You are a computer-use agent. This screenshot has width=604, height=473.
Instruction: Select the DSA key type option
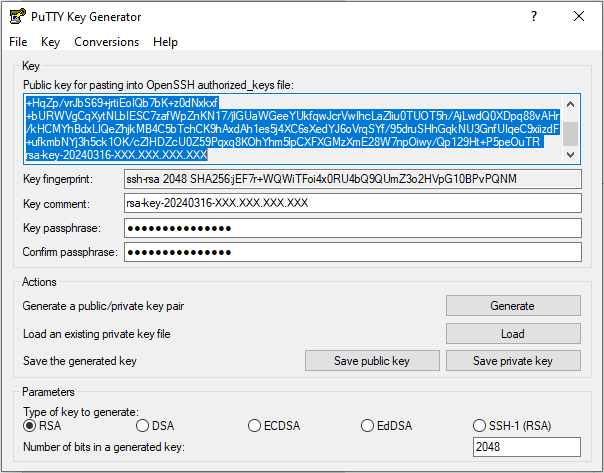point(142,426)
